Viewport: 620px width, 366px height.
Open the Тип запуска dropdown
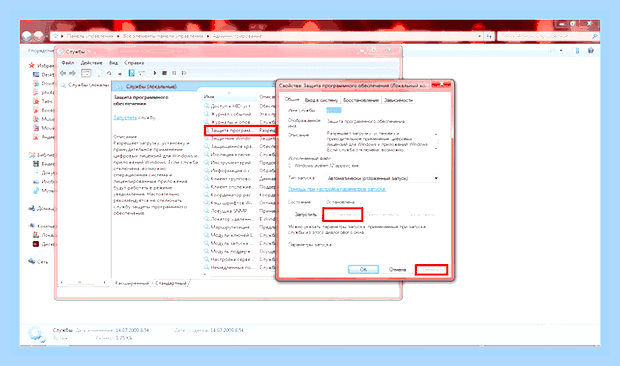coord(382,178)
